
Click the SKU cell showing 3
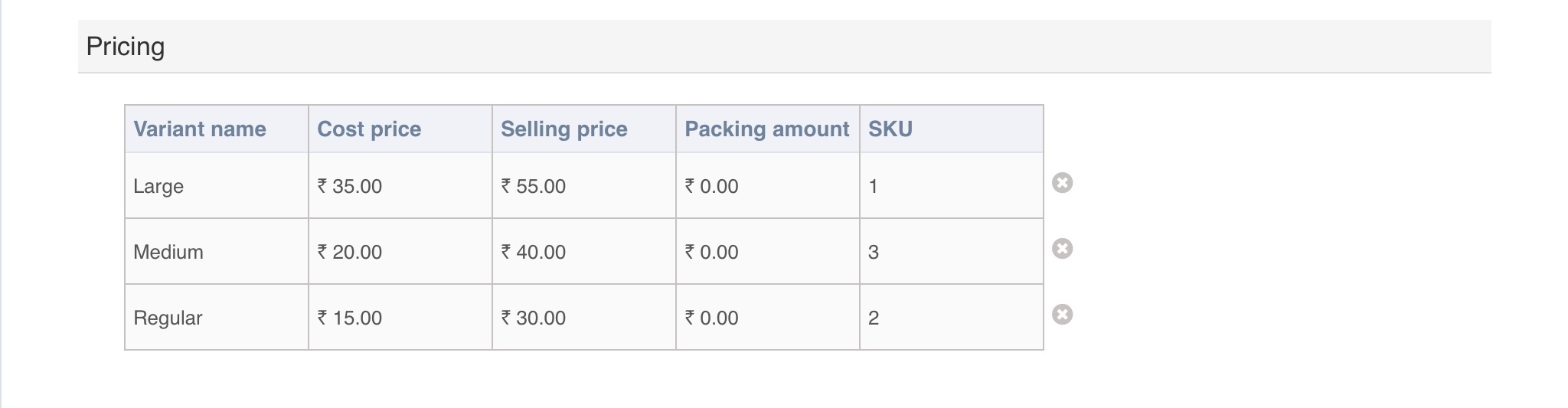(x=951, y=252)
